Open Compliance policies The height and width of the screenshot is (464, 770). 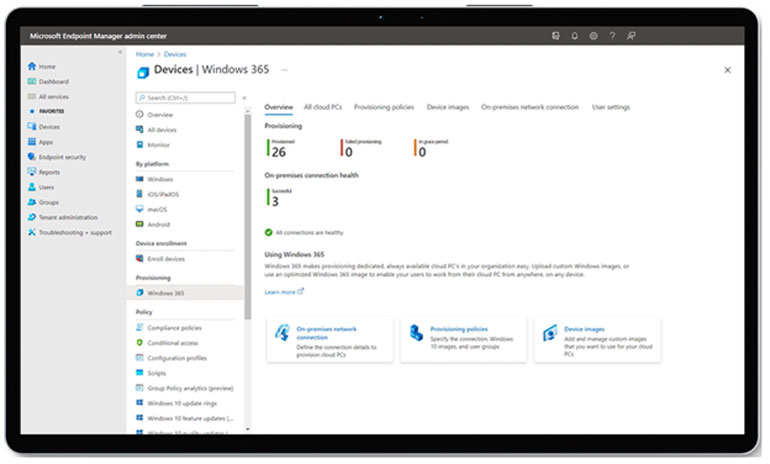coord(168,328)
